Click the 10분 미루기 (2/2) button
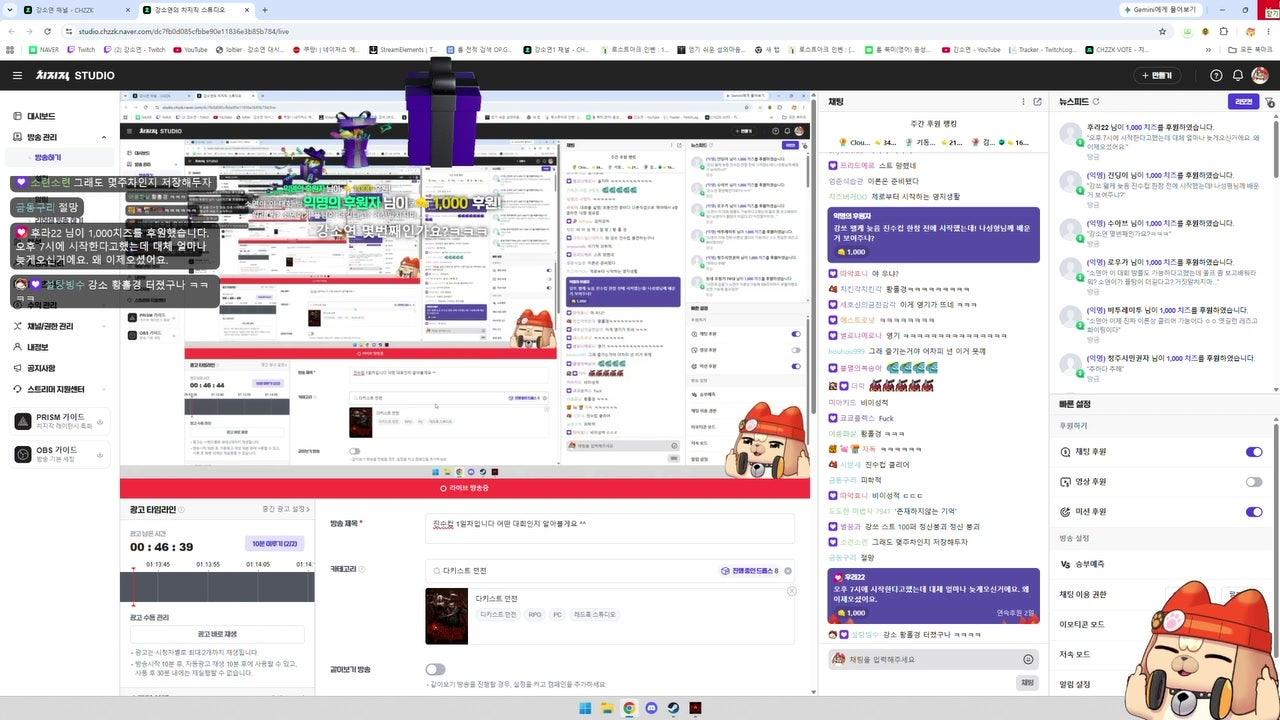Viewport: 1280px width, 720px height. click(275, 544)
